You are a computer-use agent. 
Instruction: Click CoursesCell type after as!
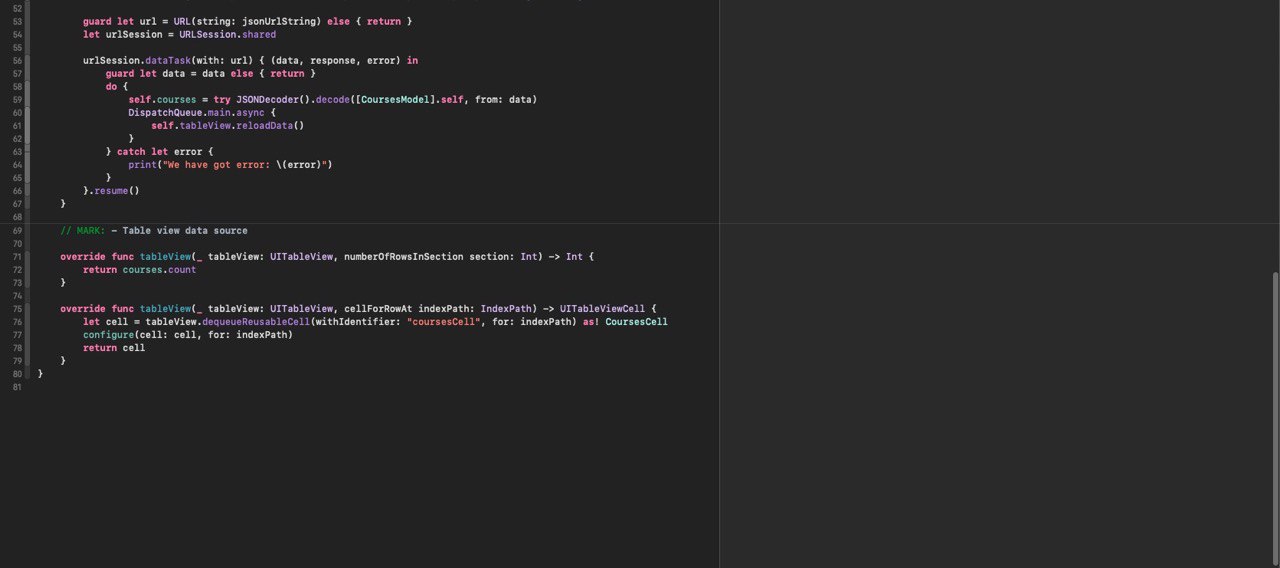point(636,321)
